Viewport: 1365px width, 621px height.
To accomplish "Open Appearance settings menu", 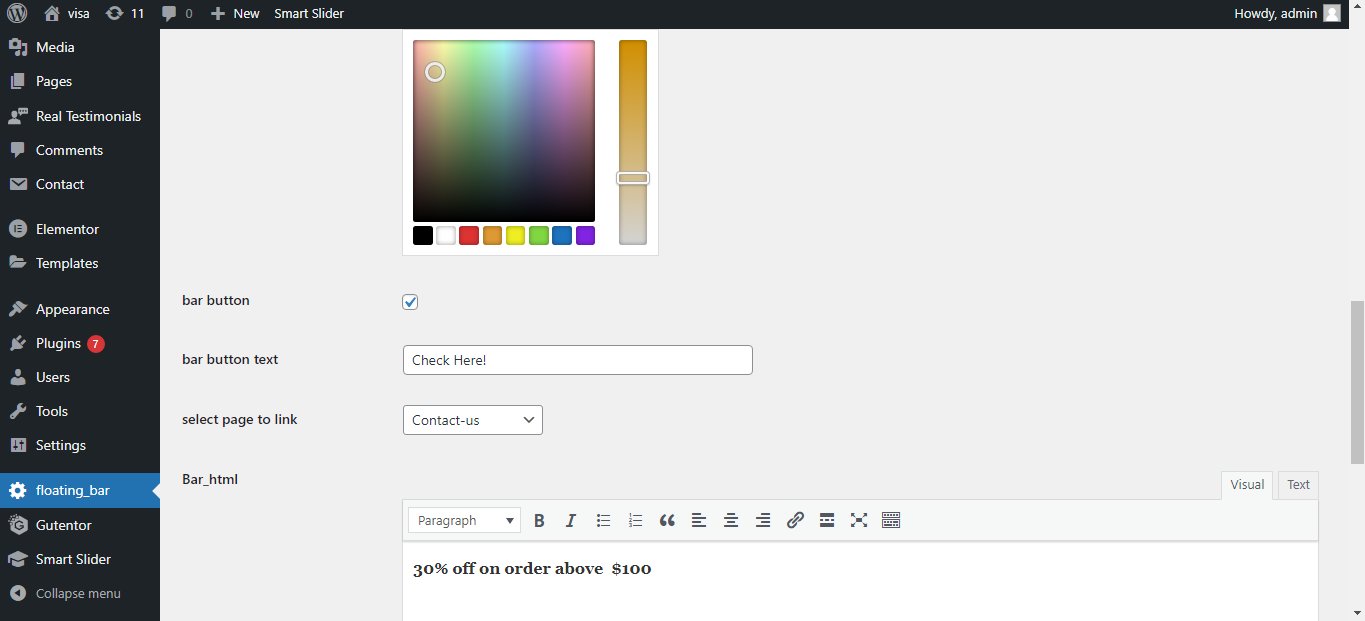I will click(x=80, y=309).
